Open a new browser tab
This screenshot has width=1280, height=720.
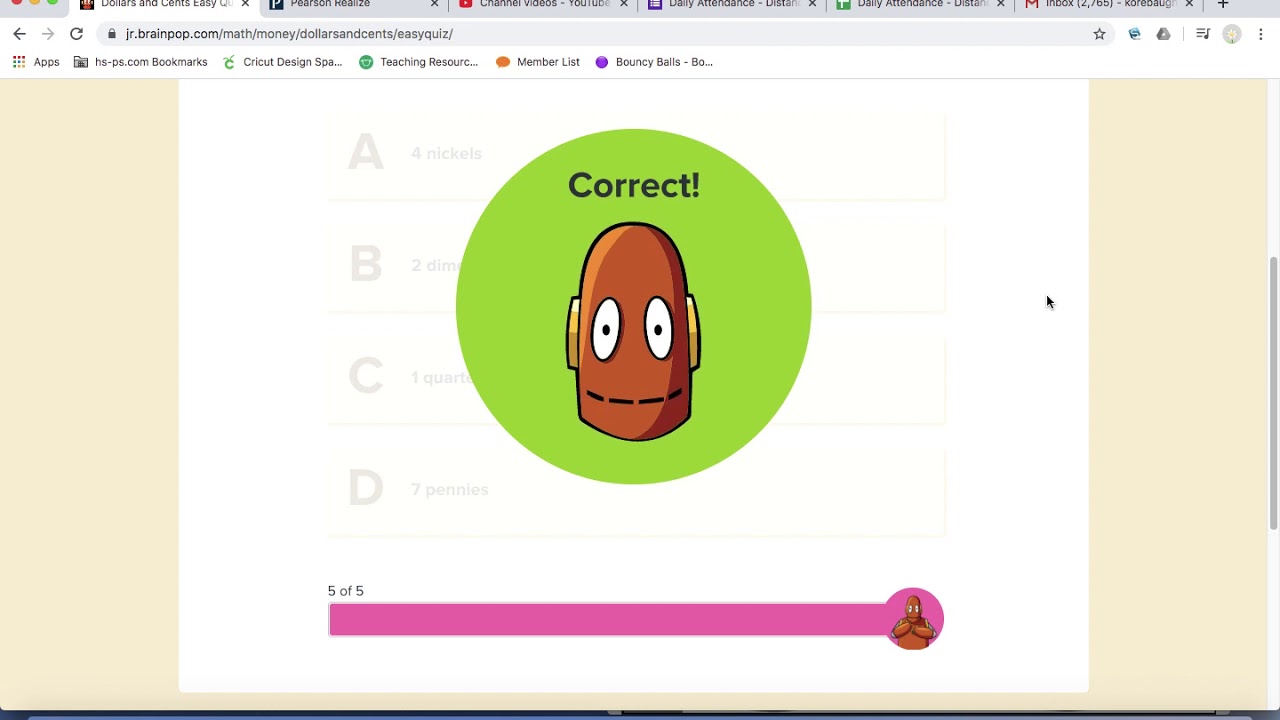[1222, 4]
